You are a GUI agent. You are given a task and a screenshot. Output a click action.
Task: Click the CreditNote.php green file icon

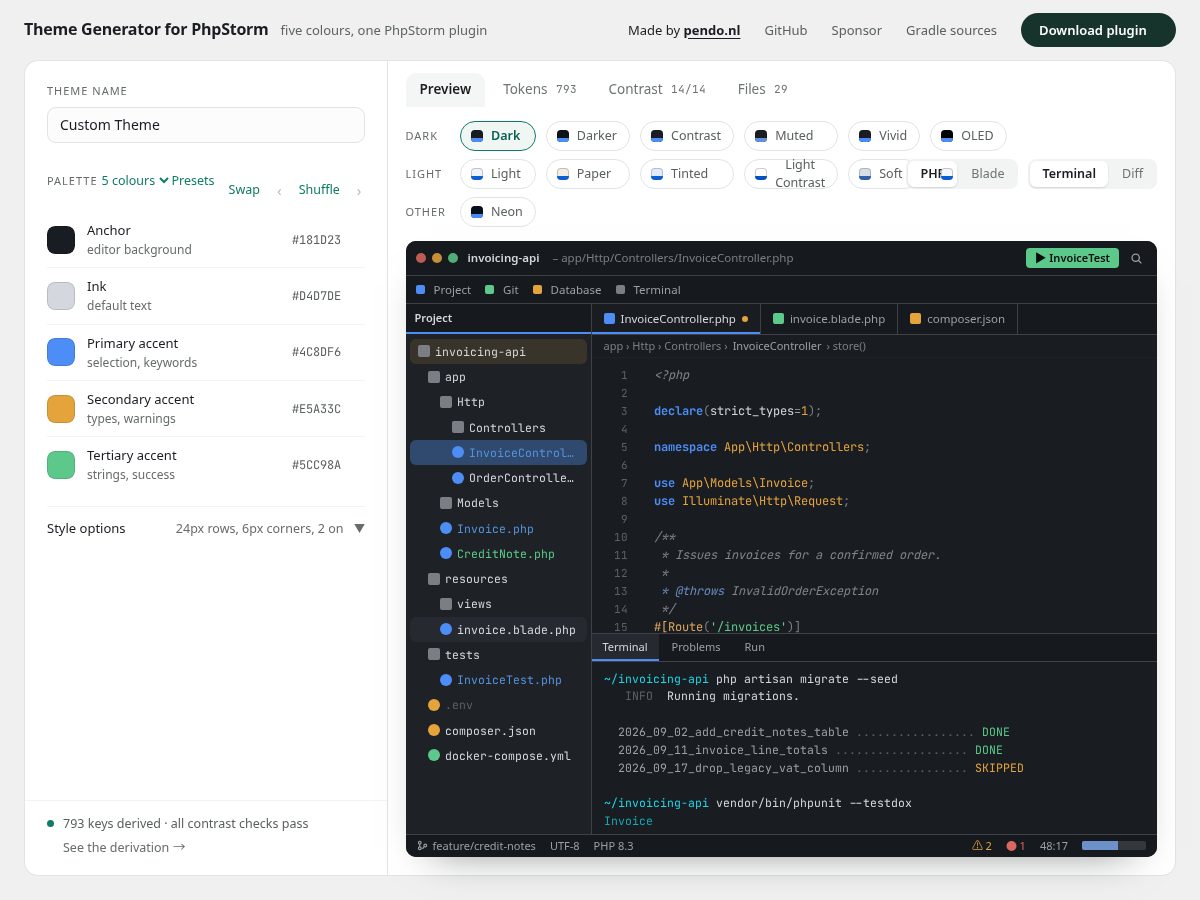[x=446, y=554]
